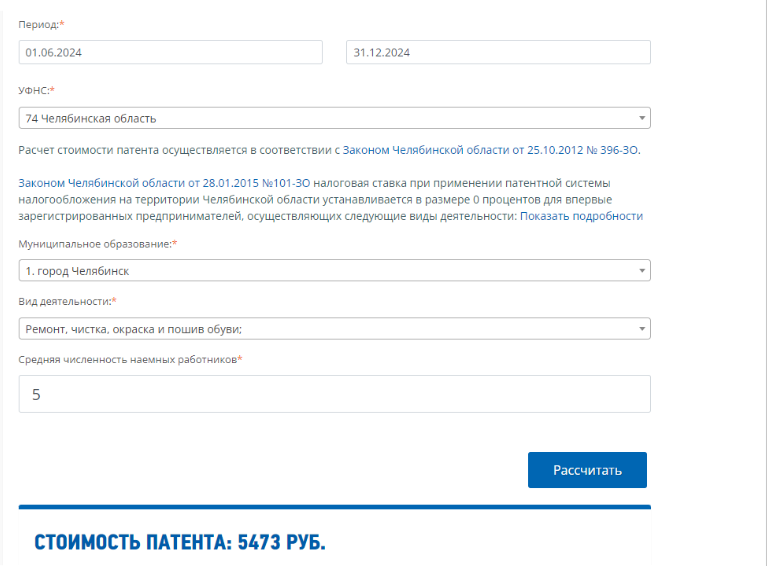The height and width of the screenshot is (566, 767).
Task: Click the Вид деятельности label
Action: point(67,302)
